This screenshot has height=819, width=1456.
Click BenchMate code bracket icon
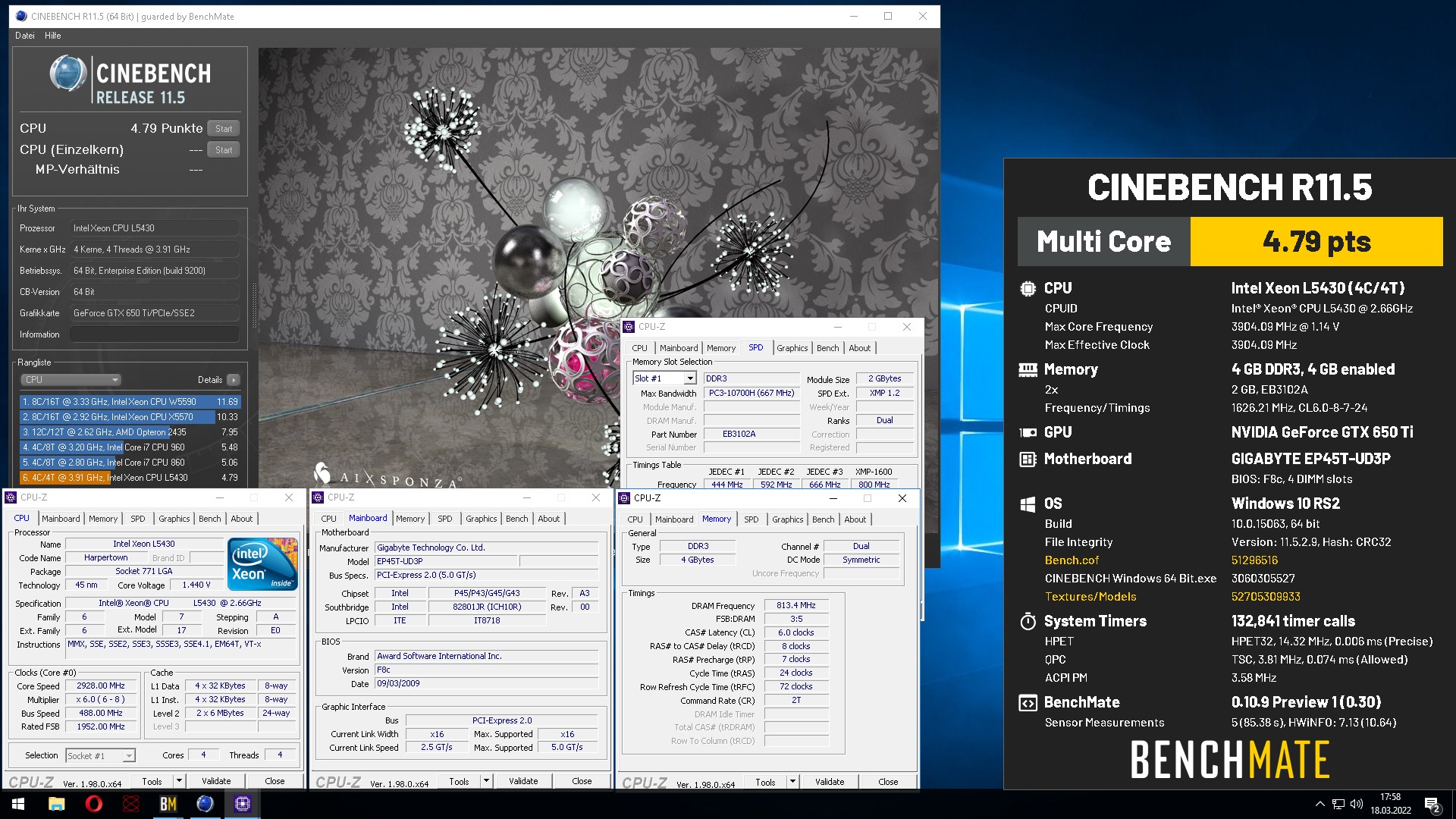click(x=1028, y=702)
